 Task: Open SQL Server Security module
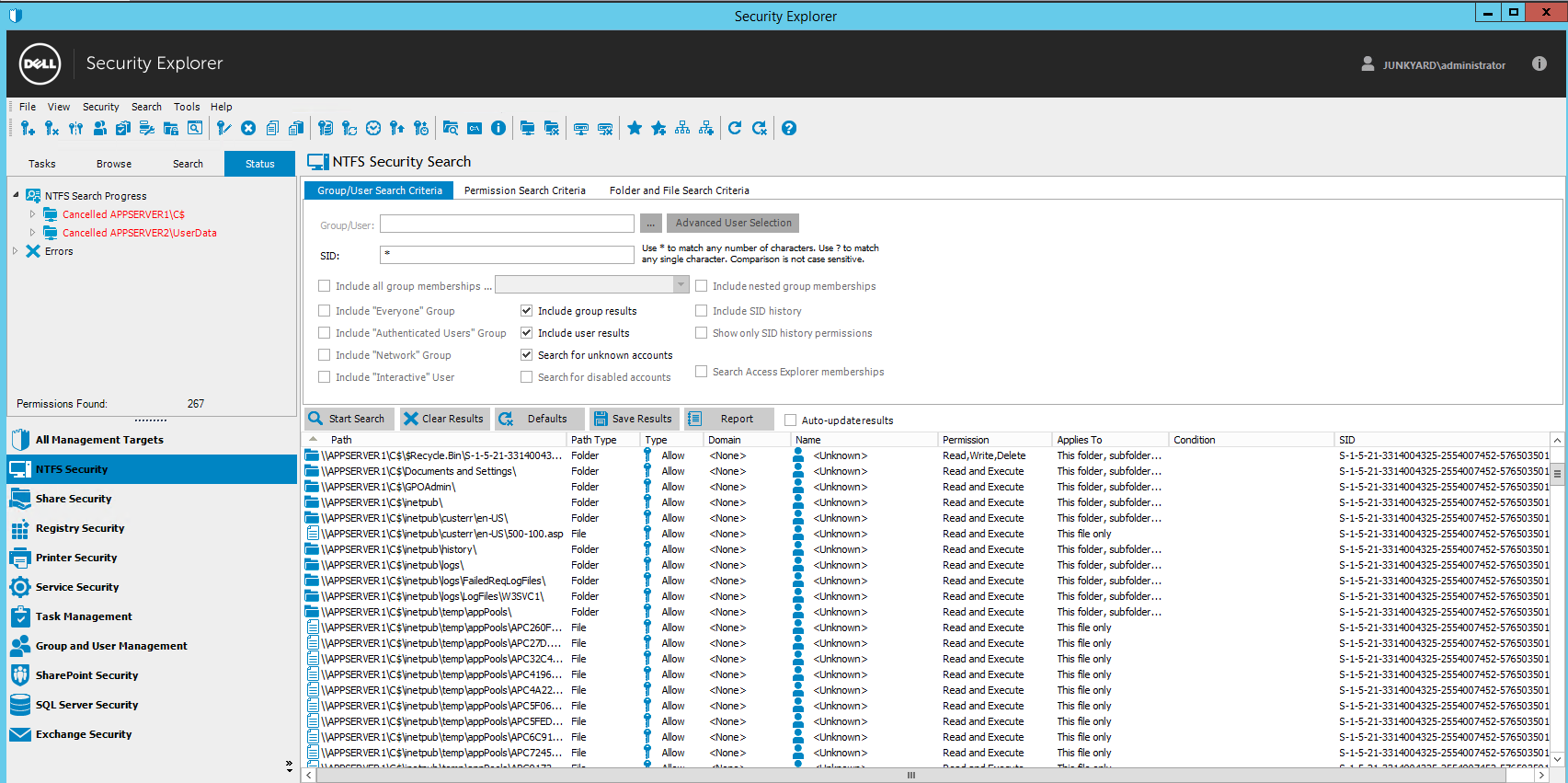86,705
